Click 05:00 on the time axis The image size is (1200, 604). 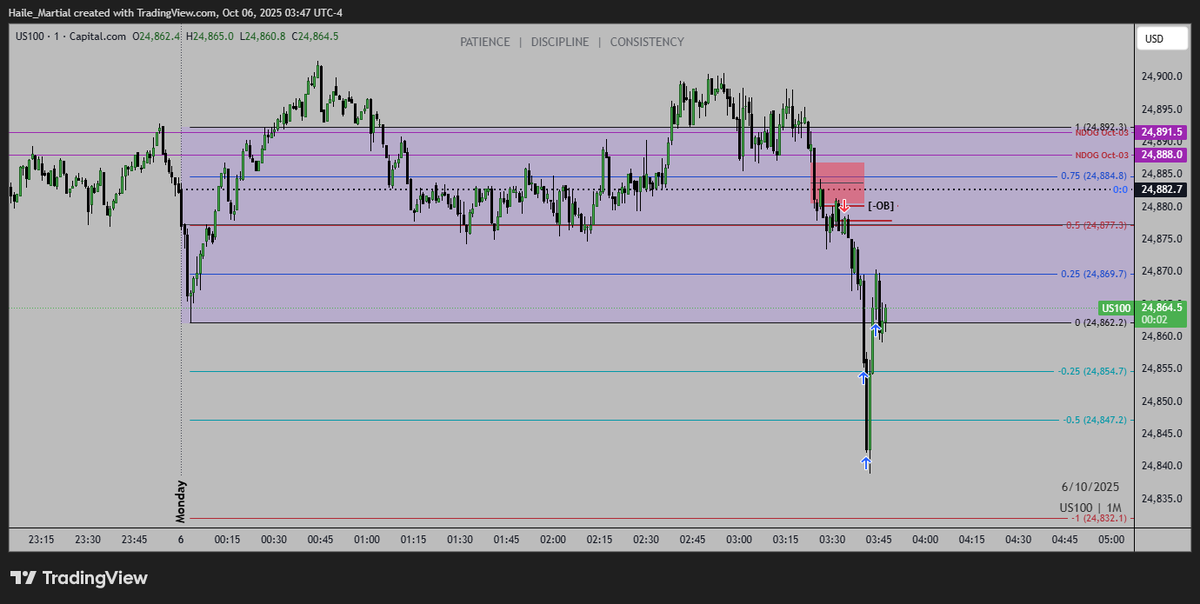[x=1111, y=539]
